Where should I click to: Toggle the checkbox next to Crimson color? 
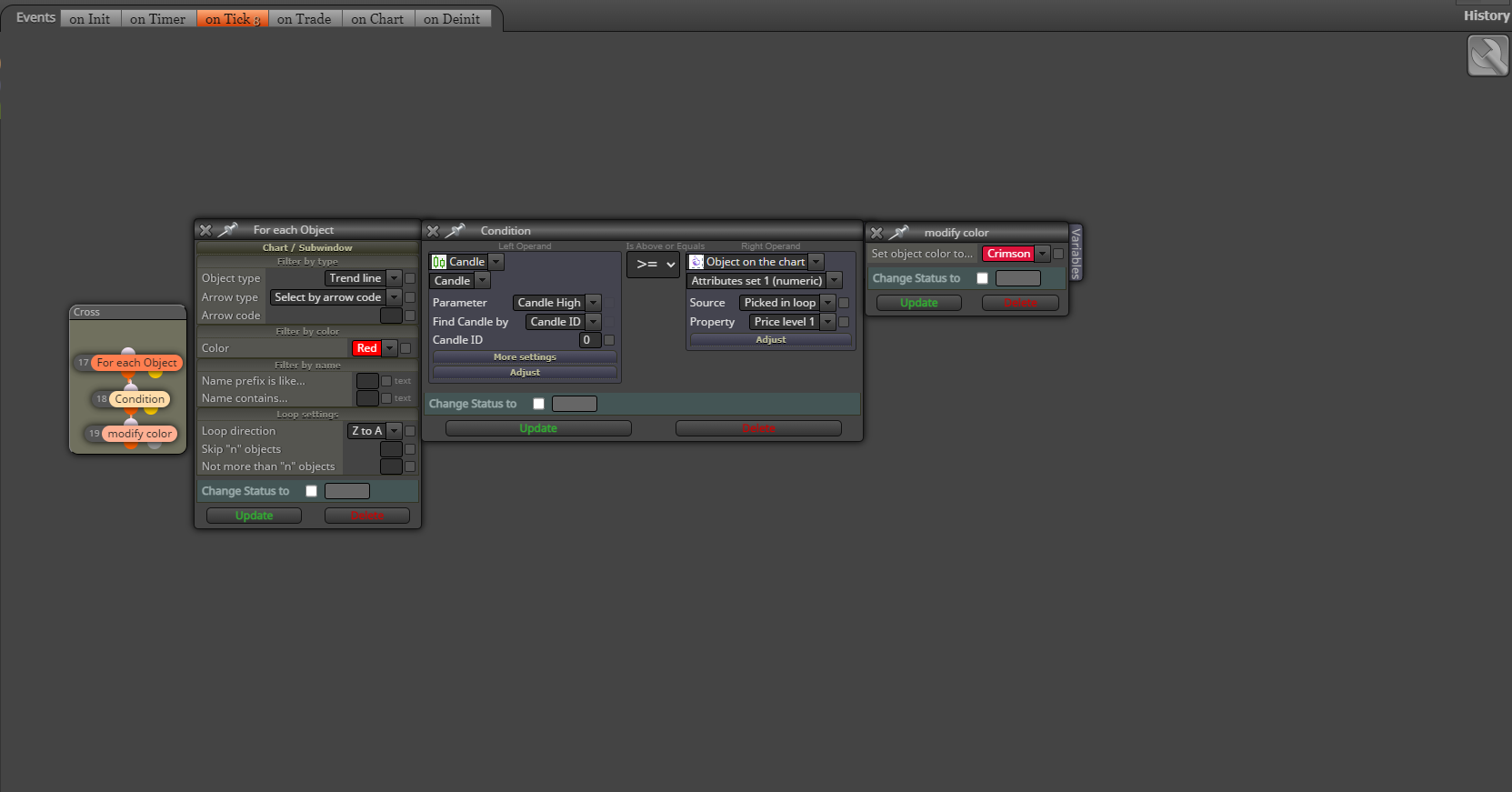coord(1058,254)
